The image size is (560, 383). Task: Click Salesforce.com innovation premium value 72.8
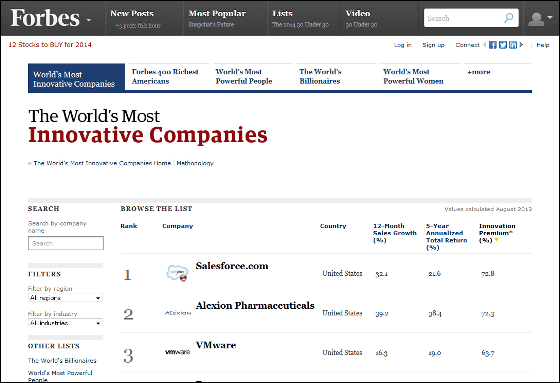point(488,274)
